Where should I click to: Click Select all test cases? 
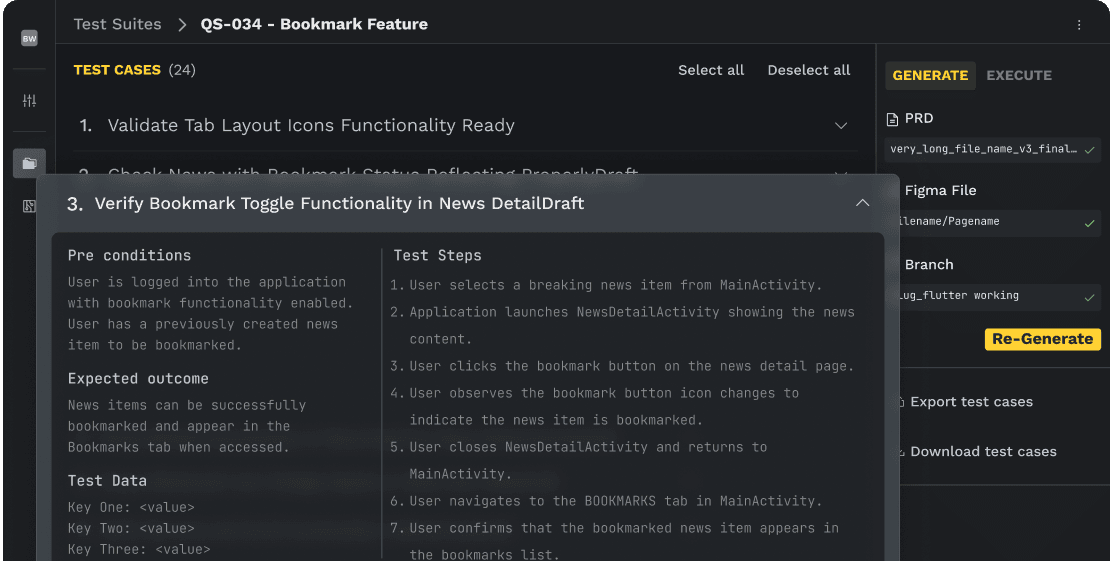pos(711,70)
